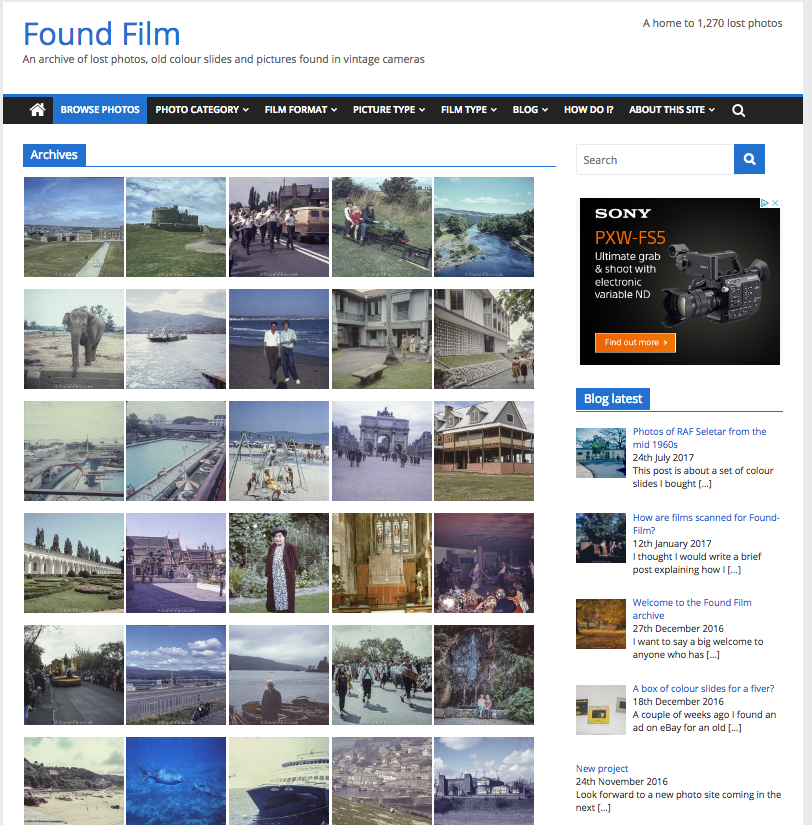Open the triumphal arch photo thumbnail

click(382, 451)
